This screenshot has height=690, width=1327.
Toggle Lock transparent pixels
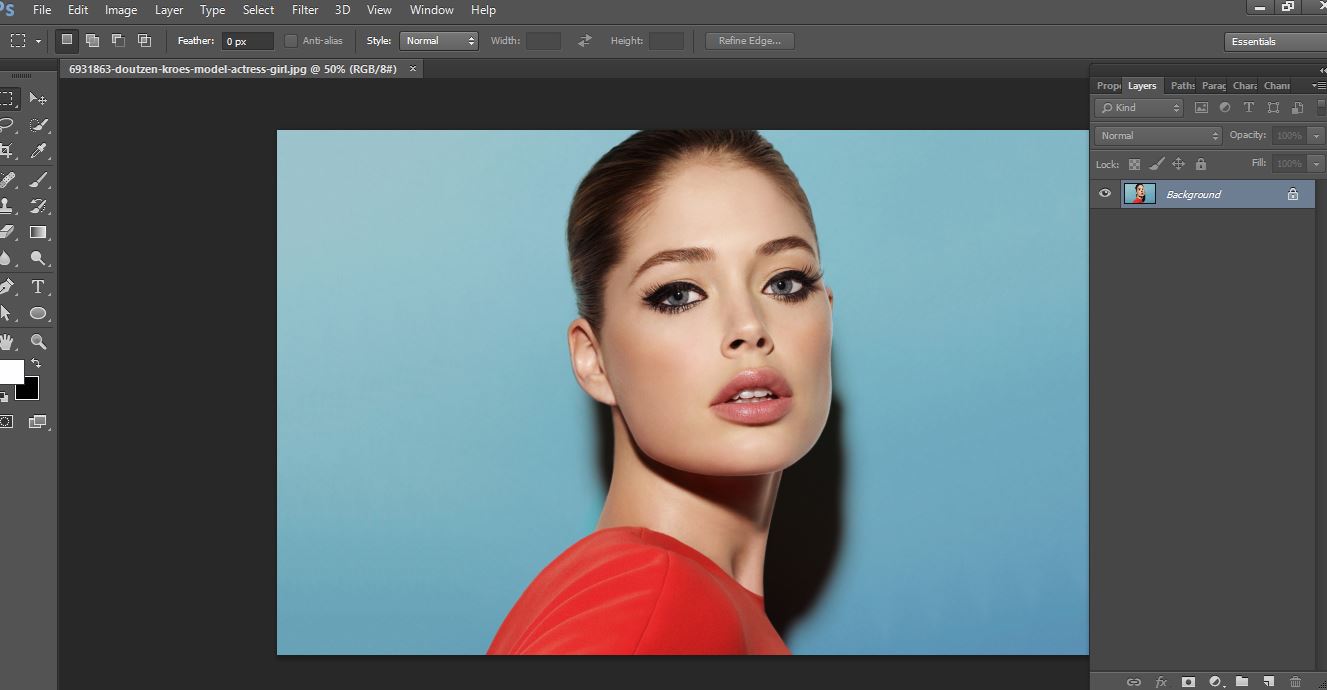coord(1134,163)
